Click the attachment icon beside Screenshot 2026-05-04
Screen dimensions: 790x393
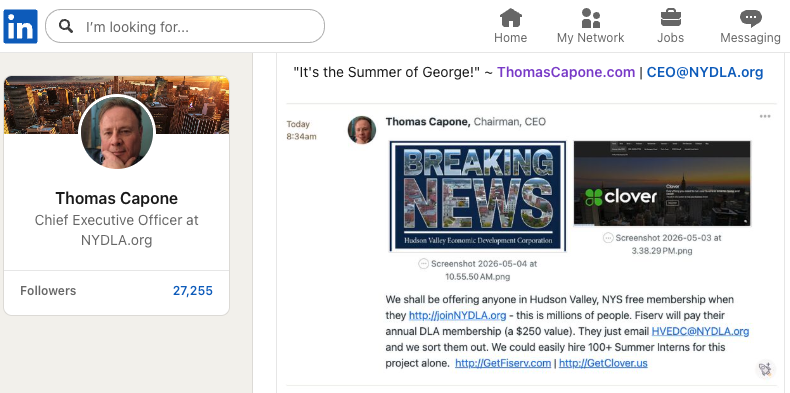[424, 263]
